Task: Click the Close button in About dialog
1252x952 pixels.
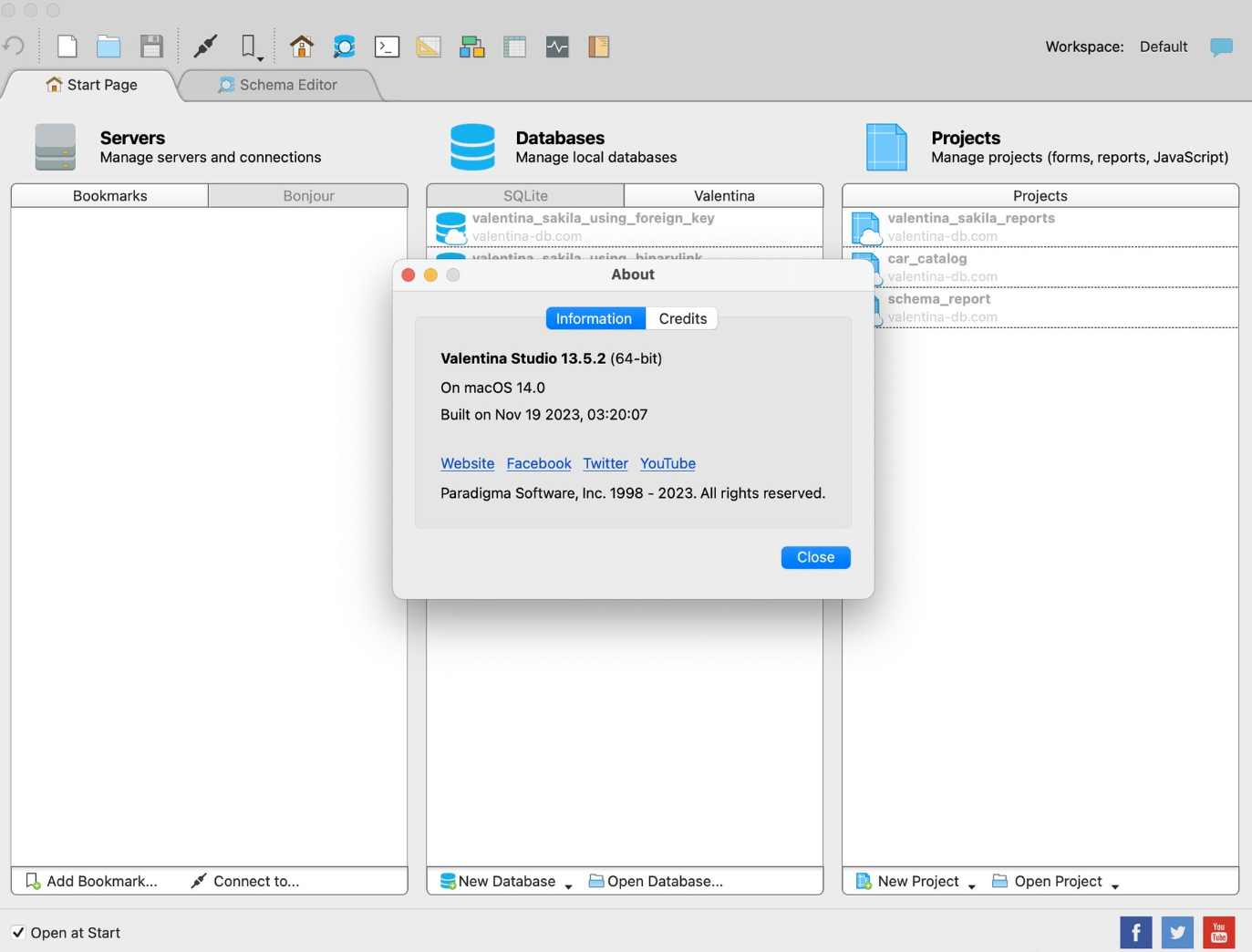Action: tap(814, 557)
